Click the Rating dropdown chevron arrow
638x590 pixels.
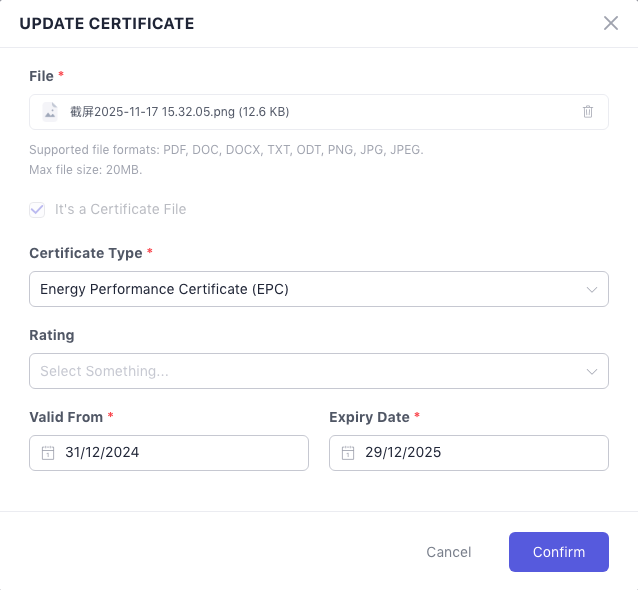[590, 371]
